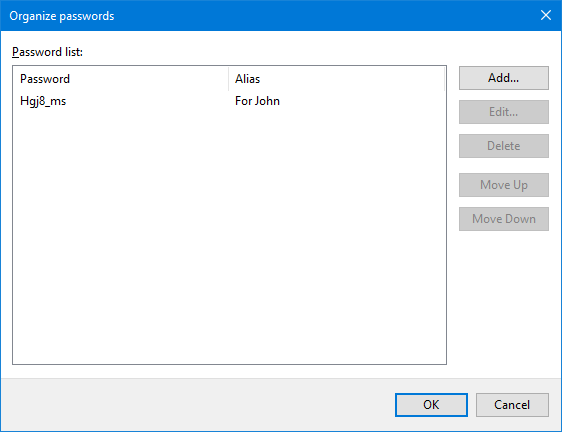Sort by the Alias column header
Screen dimensions: 562x432
pos(337,79)
